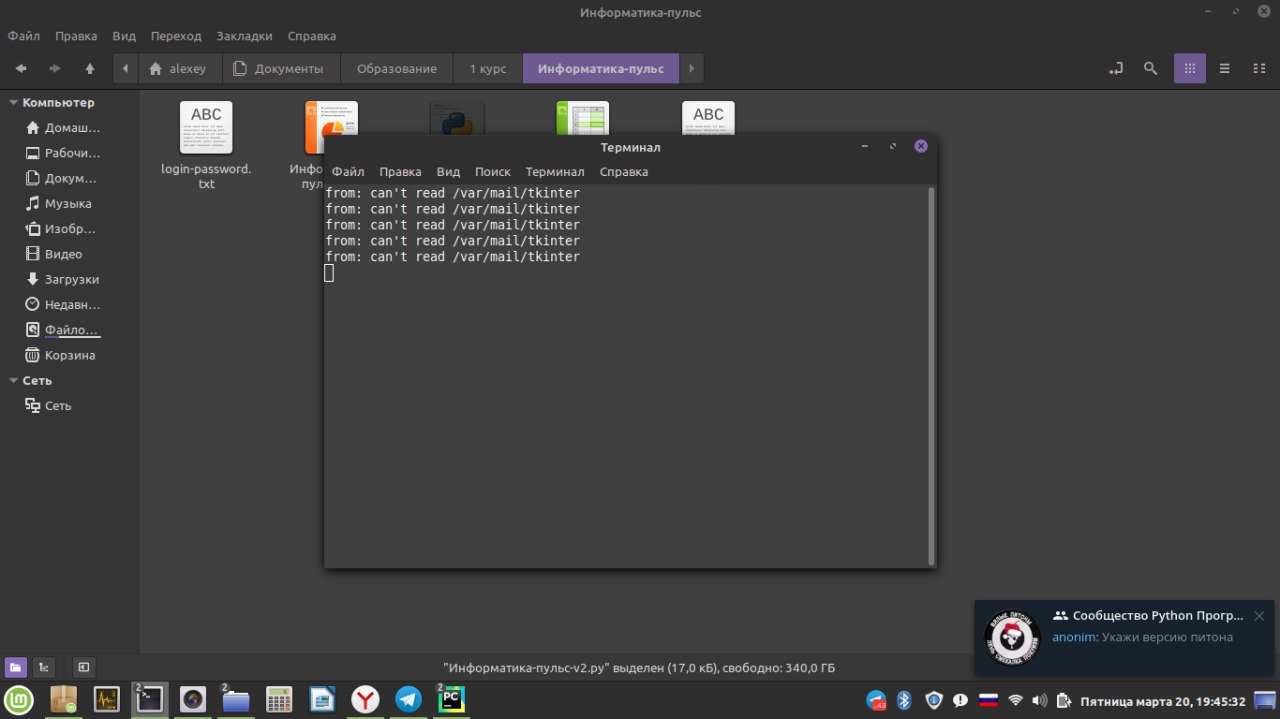1280x719 pixels.
Task: Open Терминал menu in terminal window
Action: [555, 172]
